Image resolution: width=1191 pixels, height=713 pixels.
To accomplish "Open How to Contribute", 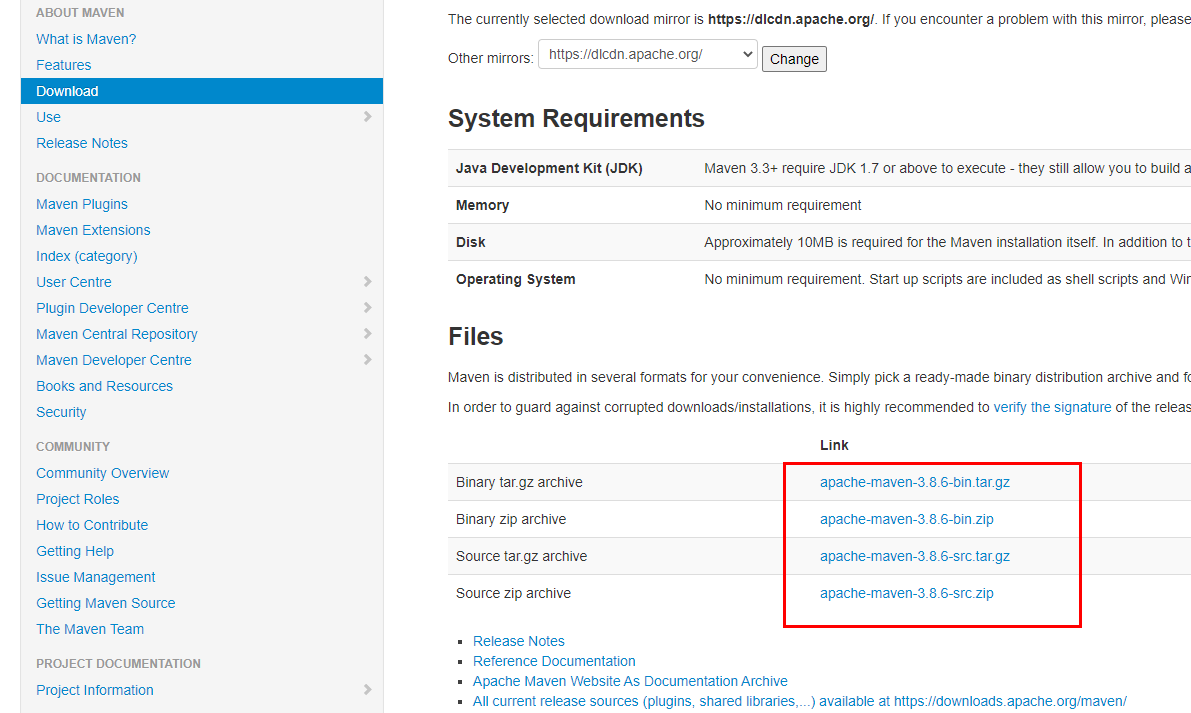I will click(x=92, y=525).
